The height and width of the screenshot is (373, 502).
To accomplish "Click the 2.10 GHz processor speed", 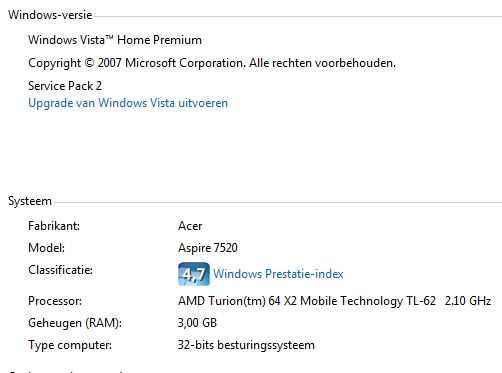I will tap(468, 301).
